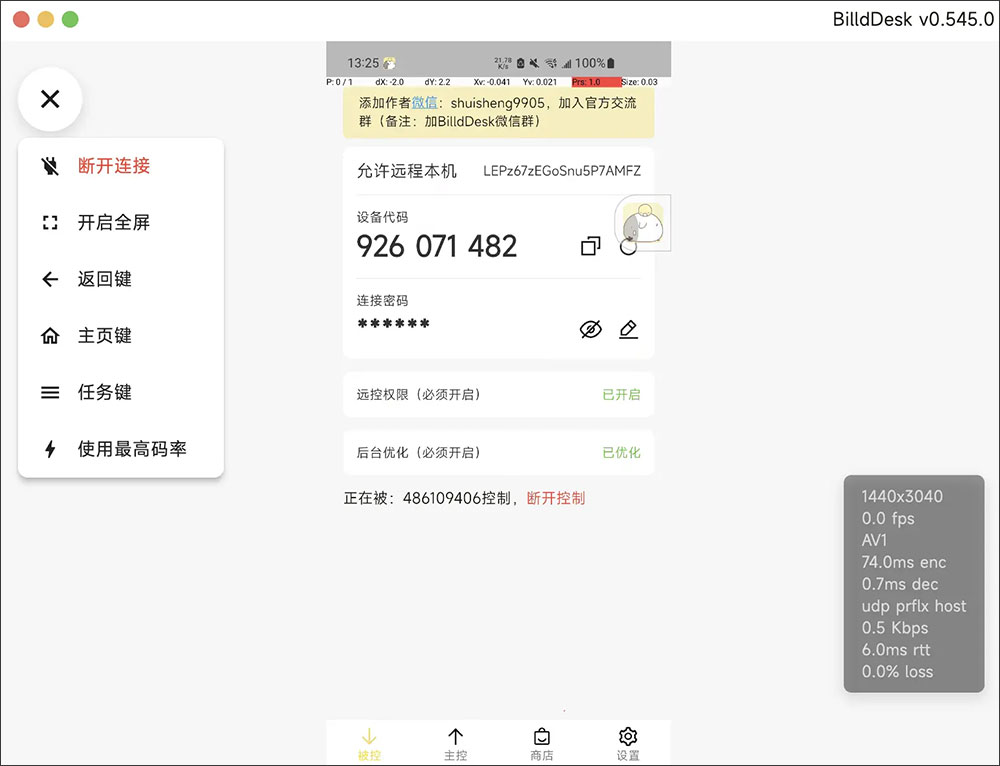This screenshot has width=1000, height=766.
Task: Toggle password visibility eye icon
Action: point(591,329)
